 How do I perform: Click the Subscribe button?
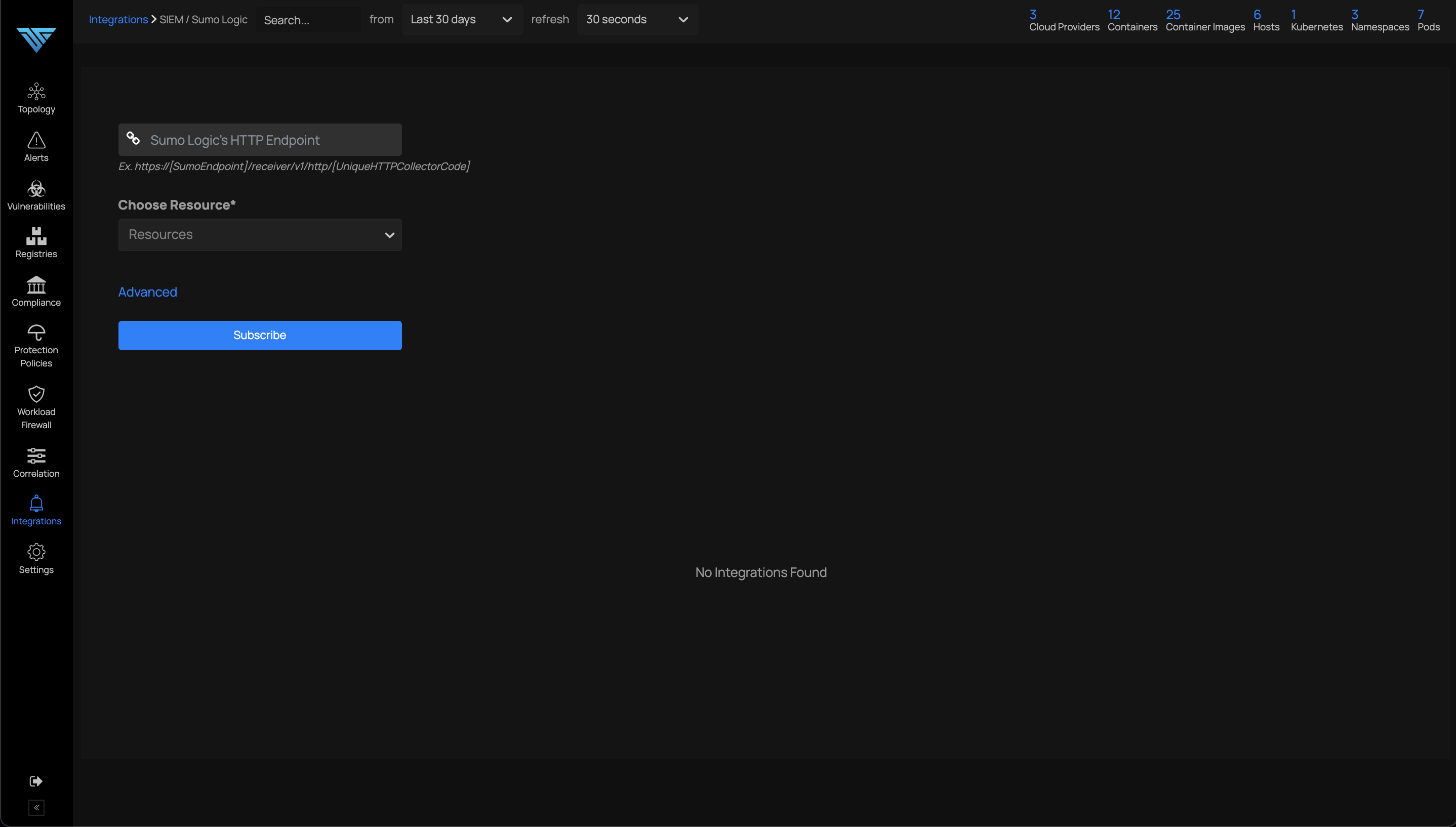[260, 335]
